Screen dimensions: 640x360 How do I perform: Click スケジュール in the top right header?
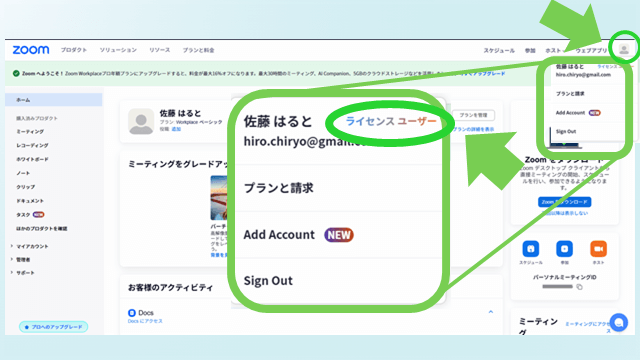[499, 51]
